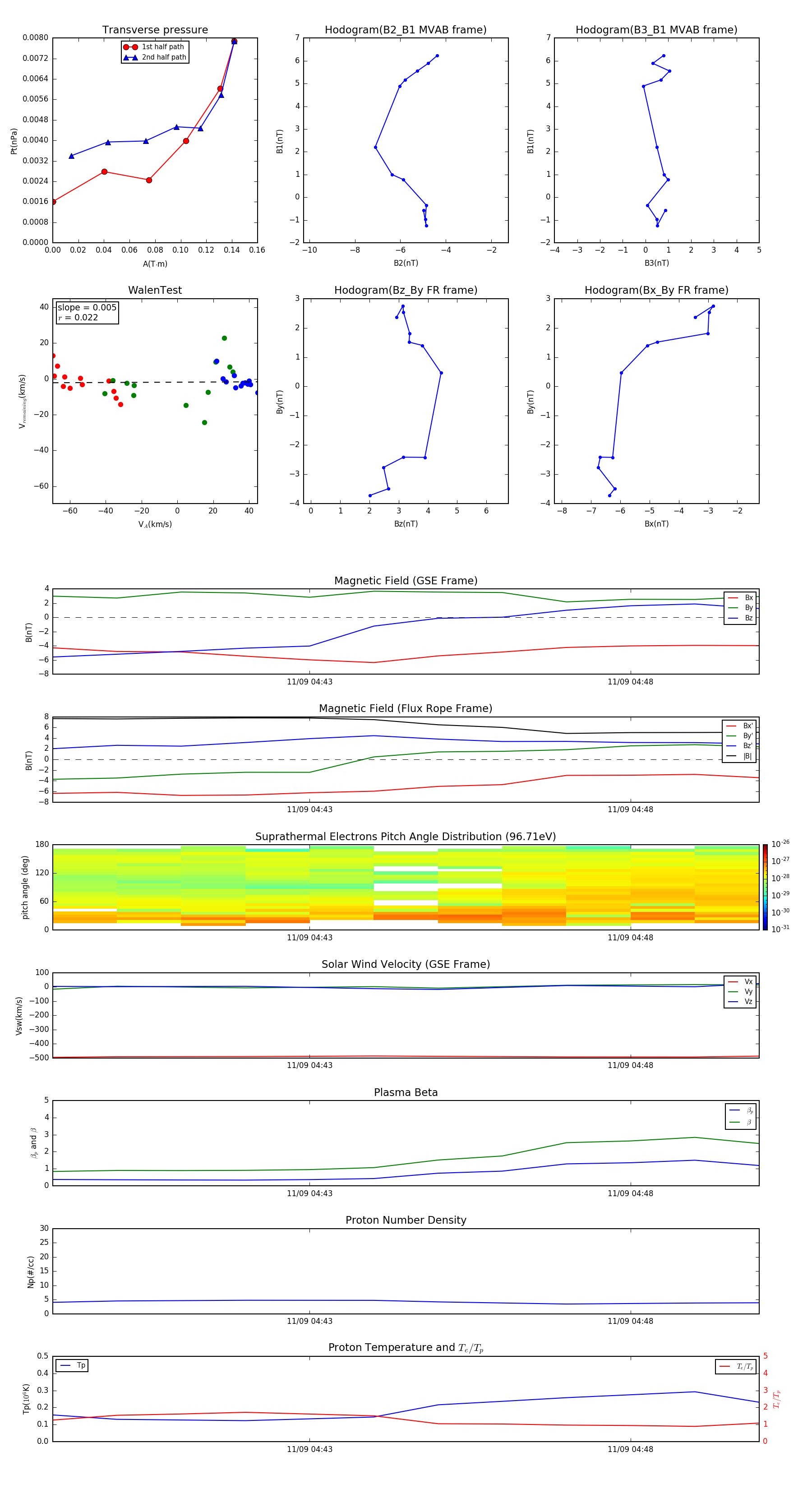
Task: Click the Suprathermal Electrons Pitch Angle Distribution title
Action: click(406, 837)
